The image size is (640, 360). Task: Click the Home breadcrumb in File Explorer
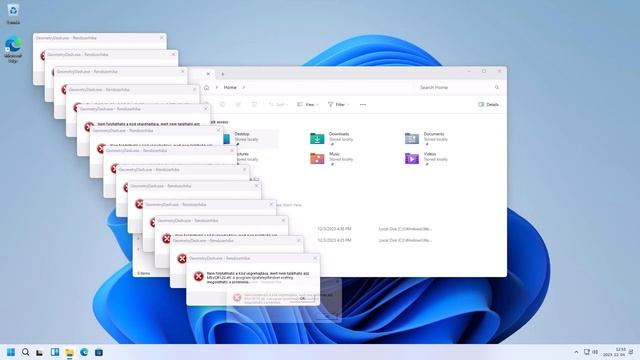click(x=230, y=87)
